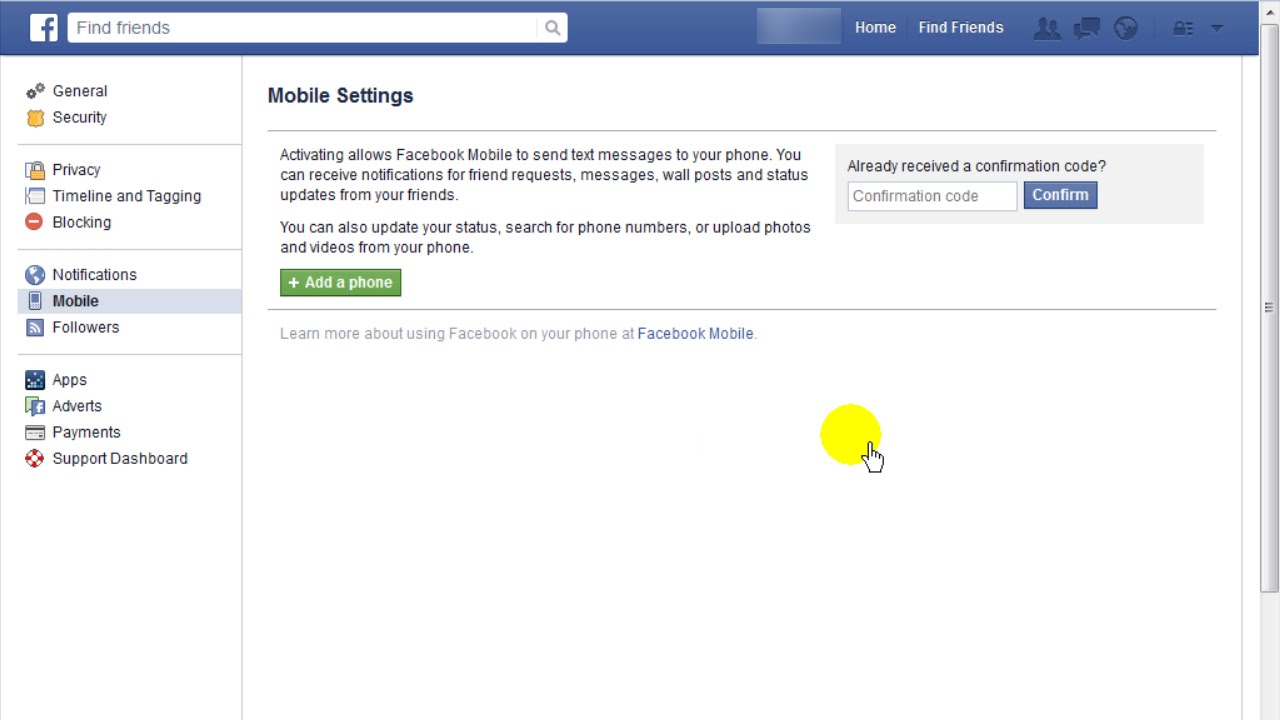This screenshot has width=1280, height=720.
Task: Open Find Friends in top bar
Action: click(x=961, y=28)
